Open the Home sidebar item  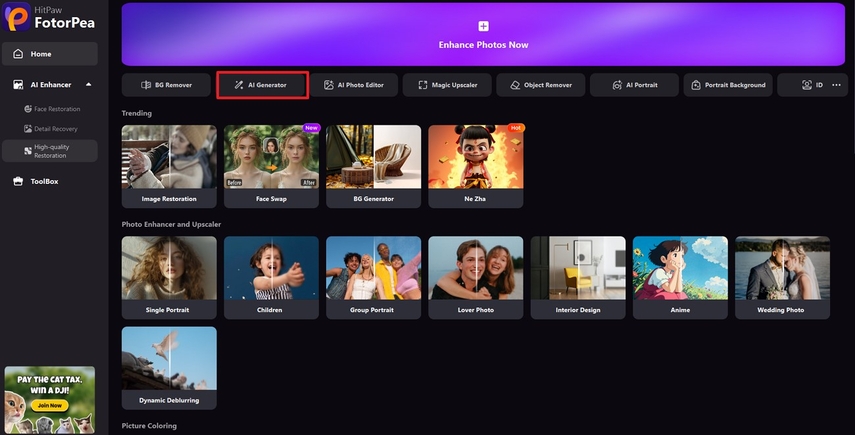point(50,54)
